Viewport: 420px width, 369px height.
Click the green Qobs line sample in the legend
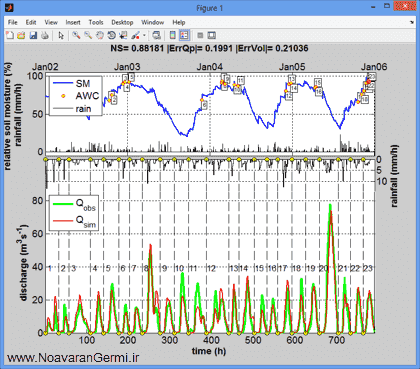[63, 203]
